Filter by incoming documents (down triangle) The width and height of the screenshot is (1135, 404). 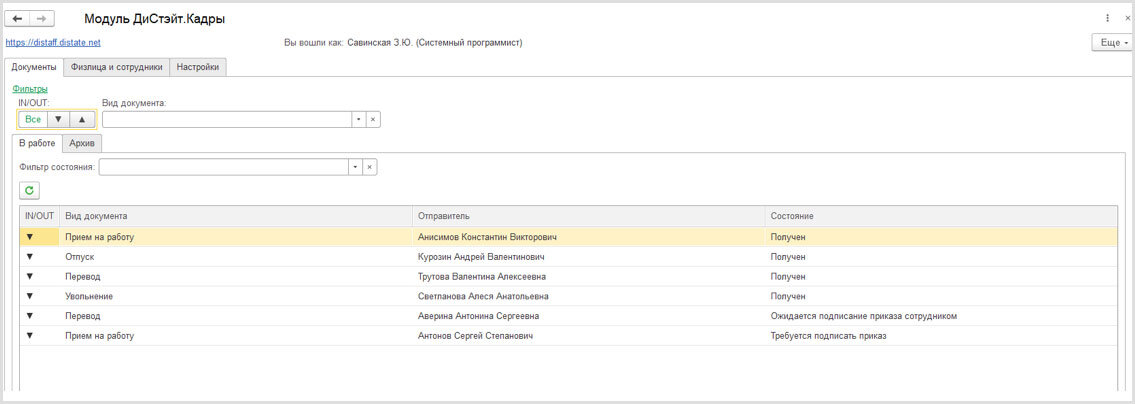click(x=59, y=119)
